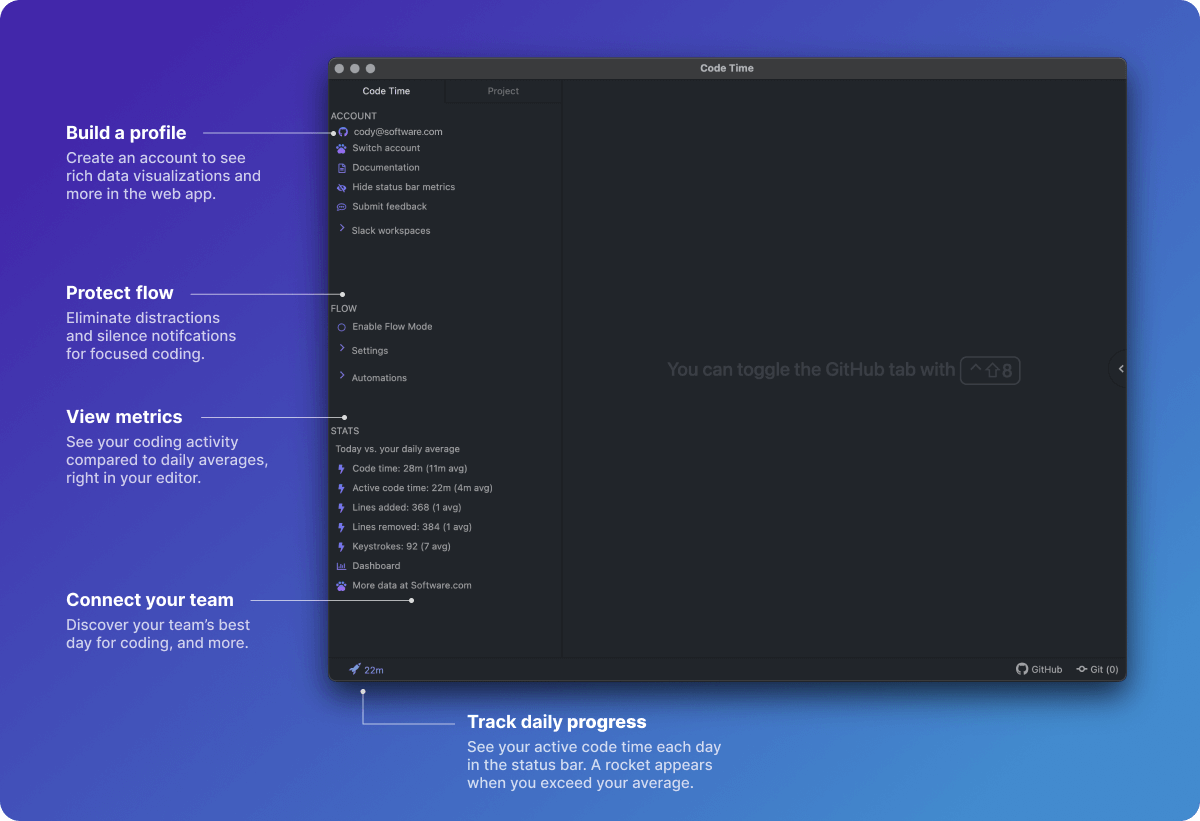
Task: Open the Dashboard entry
Action: (x=376, y=566)
